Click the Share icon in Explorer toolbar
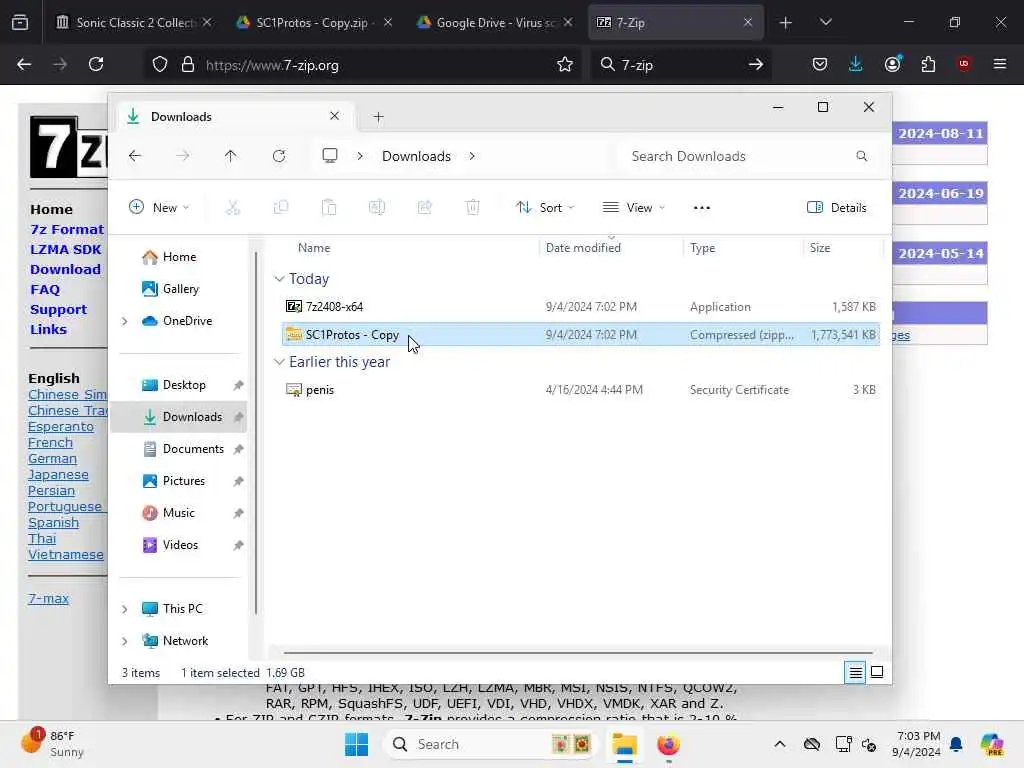This screenshot has height=768, width=1024. [424, 208]
